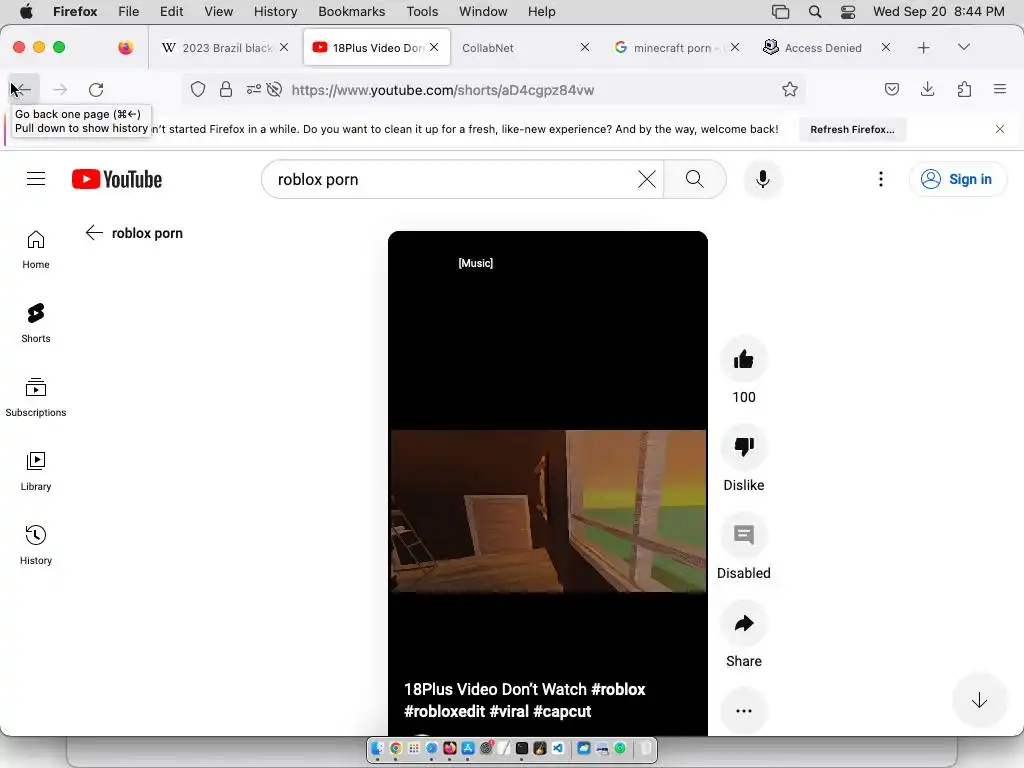Open Shorts in YouTube sidebar

coord(36,323)
